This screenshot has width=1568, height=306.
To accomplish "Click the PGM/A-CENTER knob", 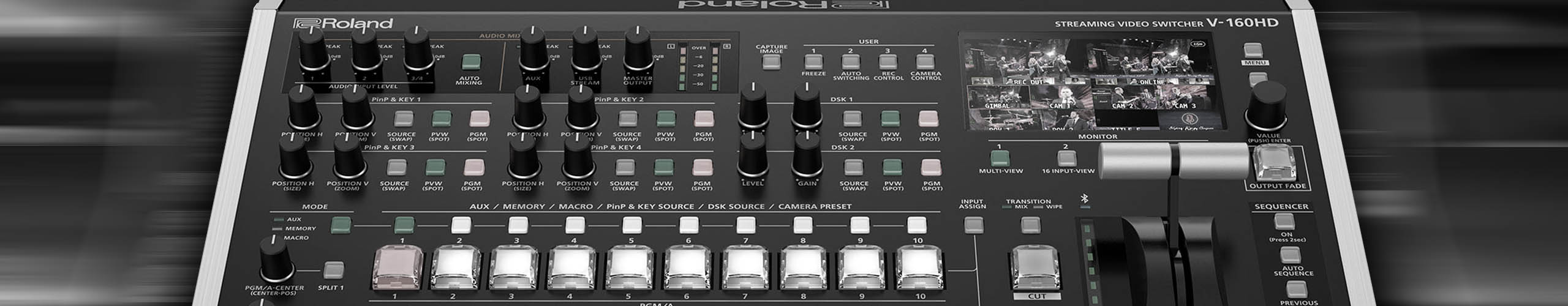I will tap(277, 259).
